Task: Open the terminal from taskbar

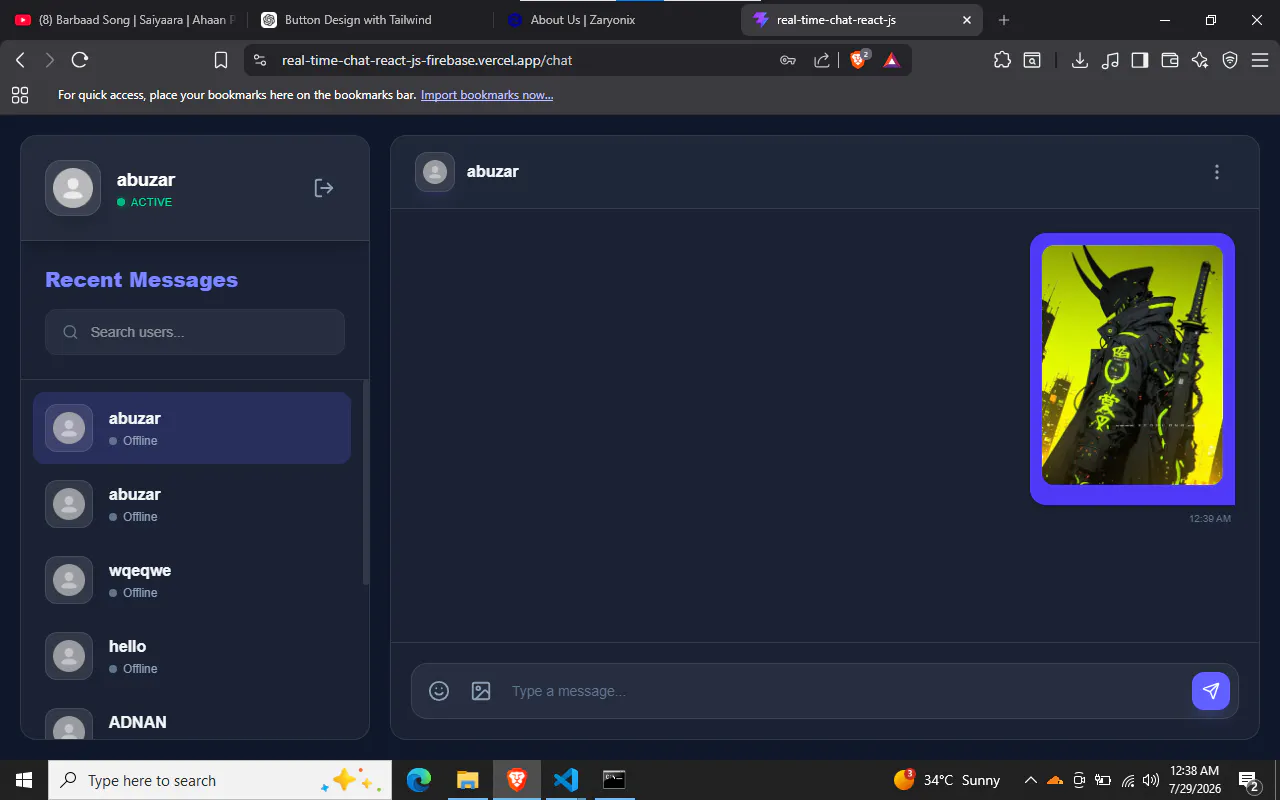Action: tap(614, 780)
